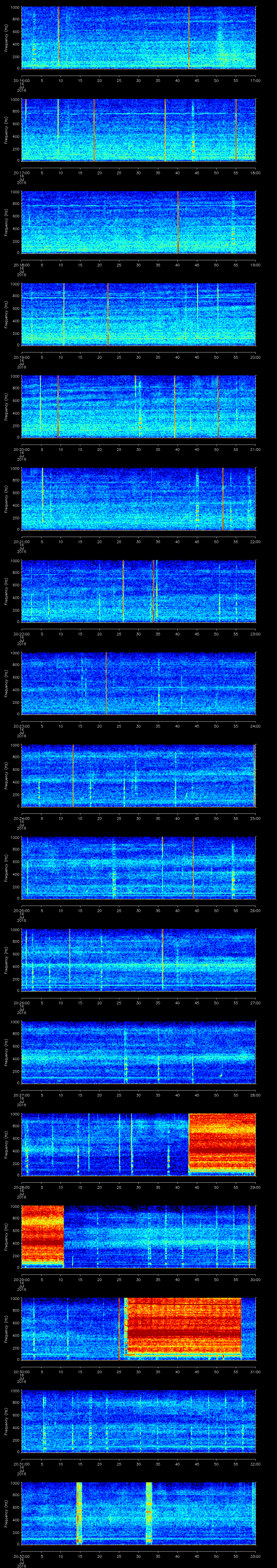Open the 20:18 spectrogram panel
The image size is (277, 1568).
(x=138, y=222)
